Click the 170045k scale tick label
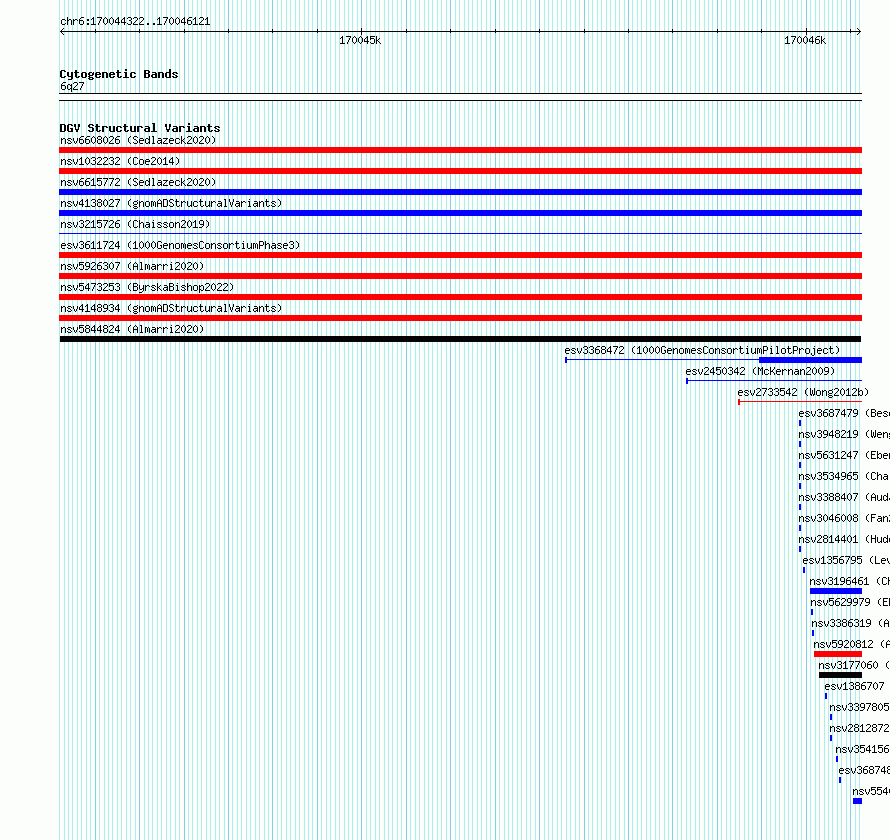This screenshot has width=890, height=840. [x=360, y=40]
